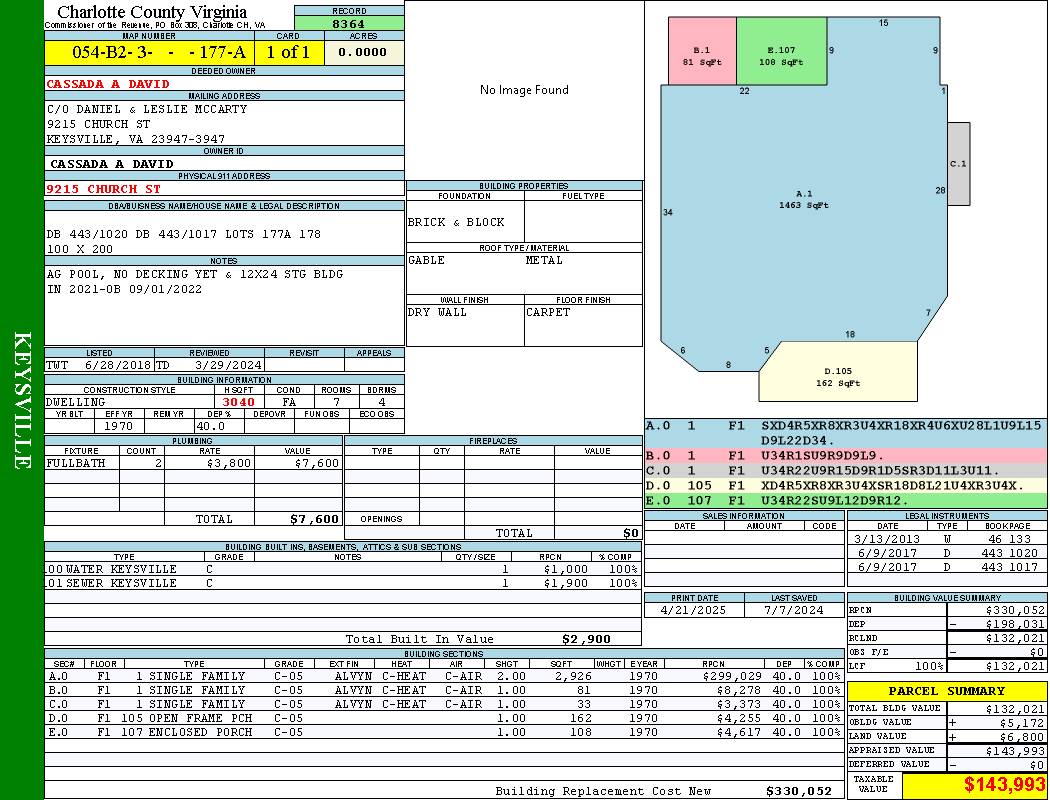
Task: Select physical 911 address 9215 CHURCH ST in red
Action: click(x=104, y=189)
